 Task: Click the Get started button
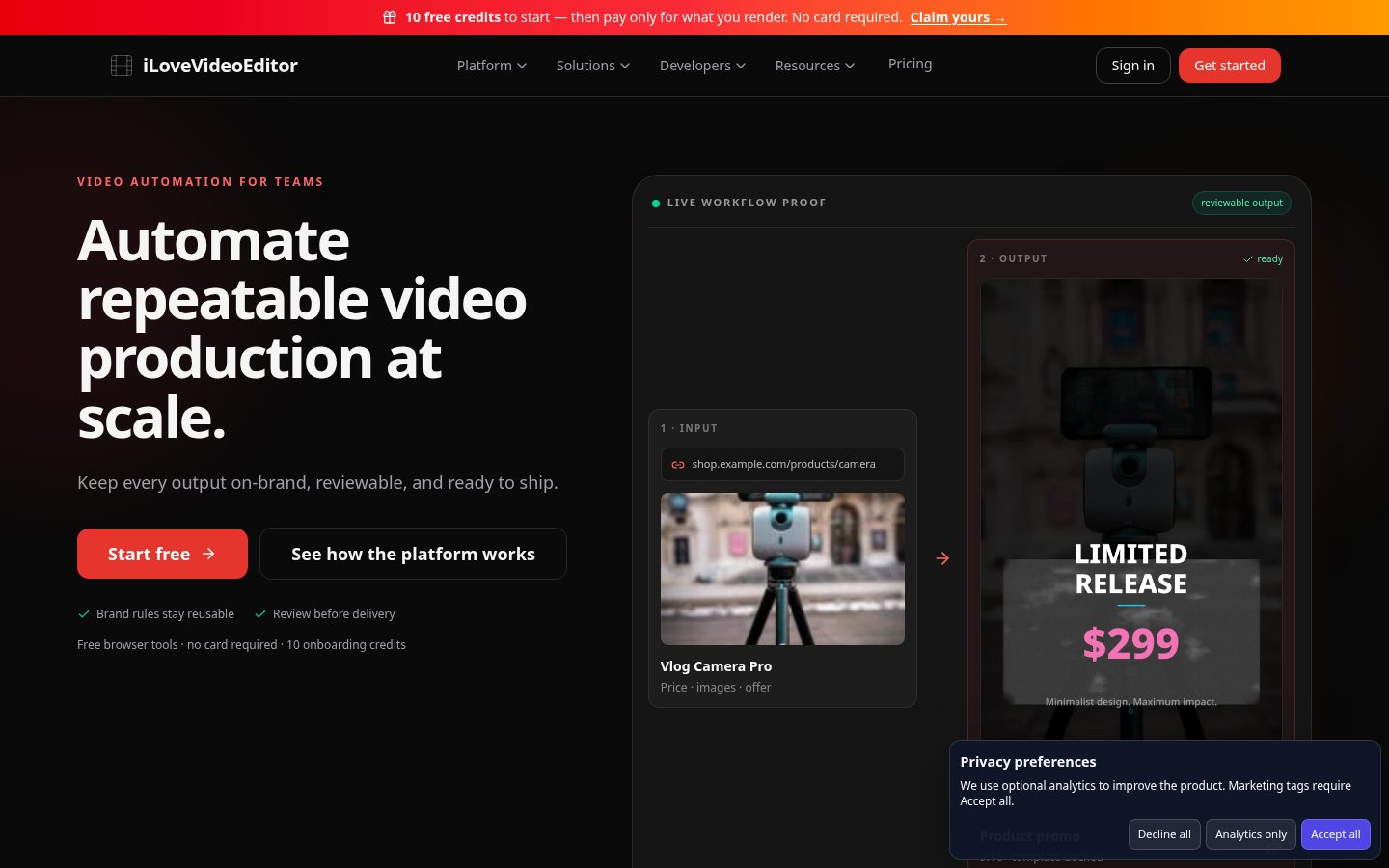point(1230,66)
